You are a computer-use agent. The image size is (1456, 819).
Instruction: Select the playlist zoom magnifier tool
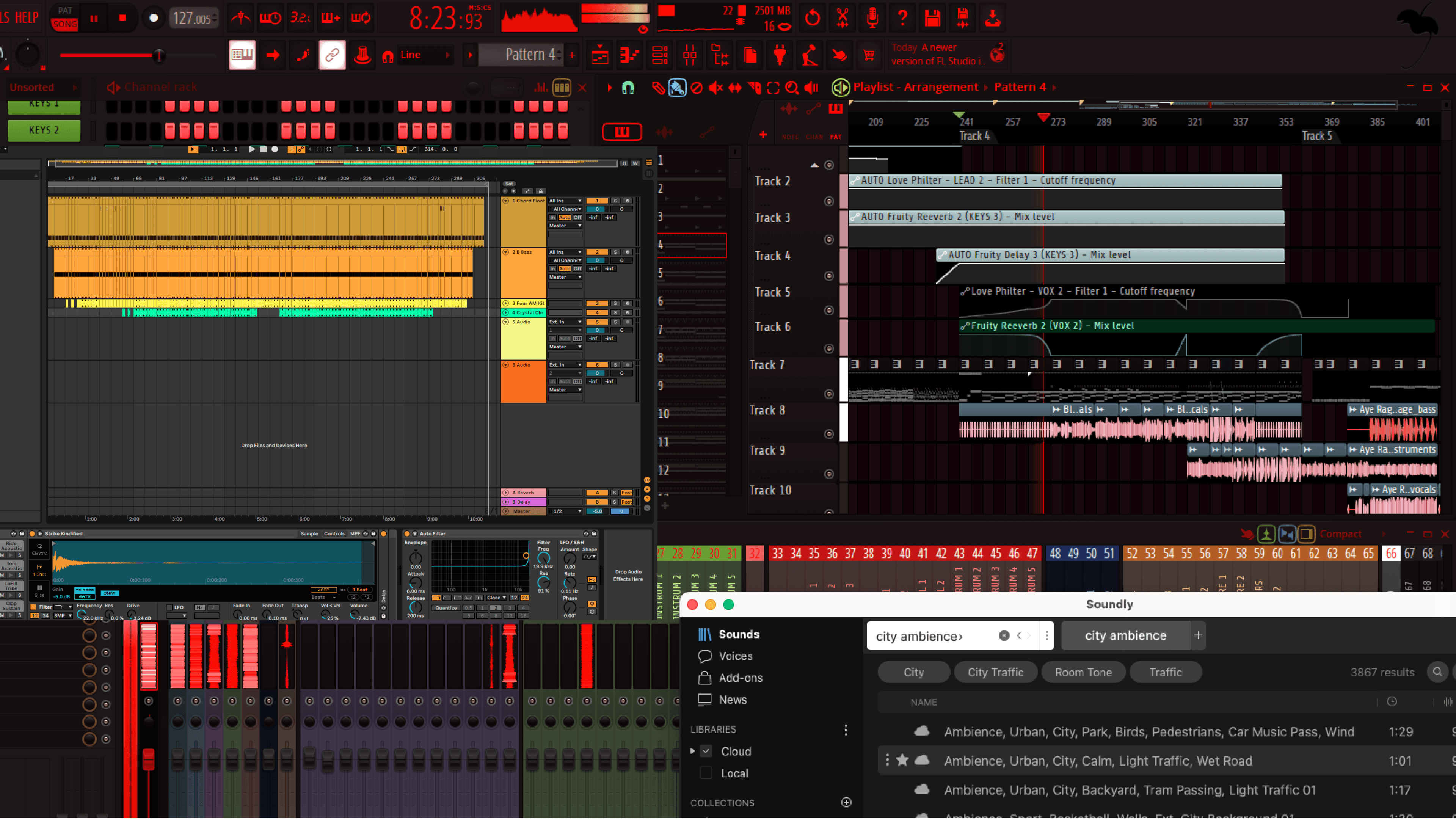tap(792, 88)
